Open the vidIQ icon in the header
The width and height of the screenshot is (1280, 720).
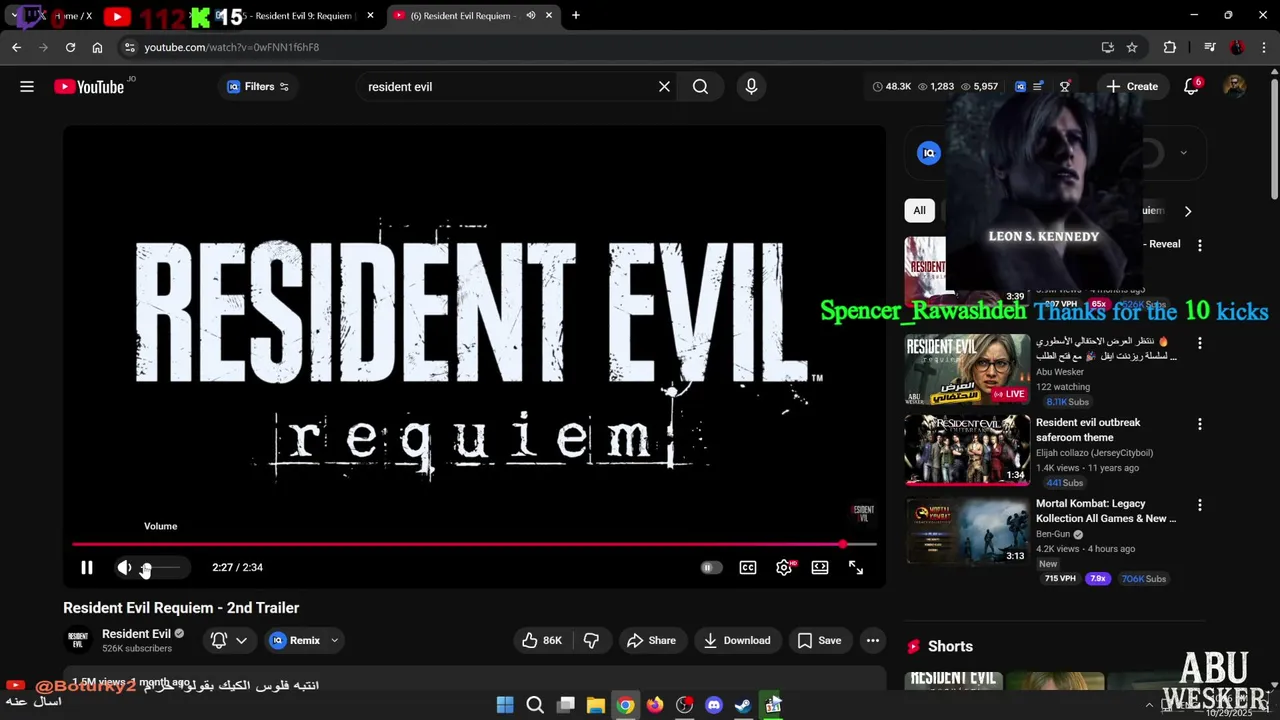pos(1020,87)
